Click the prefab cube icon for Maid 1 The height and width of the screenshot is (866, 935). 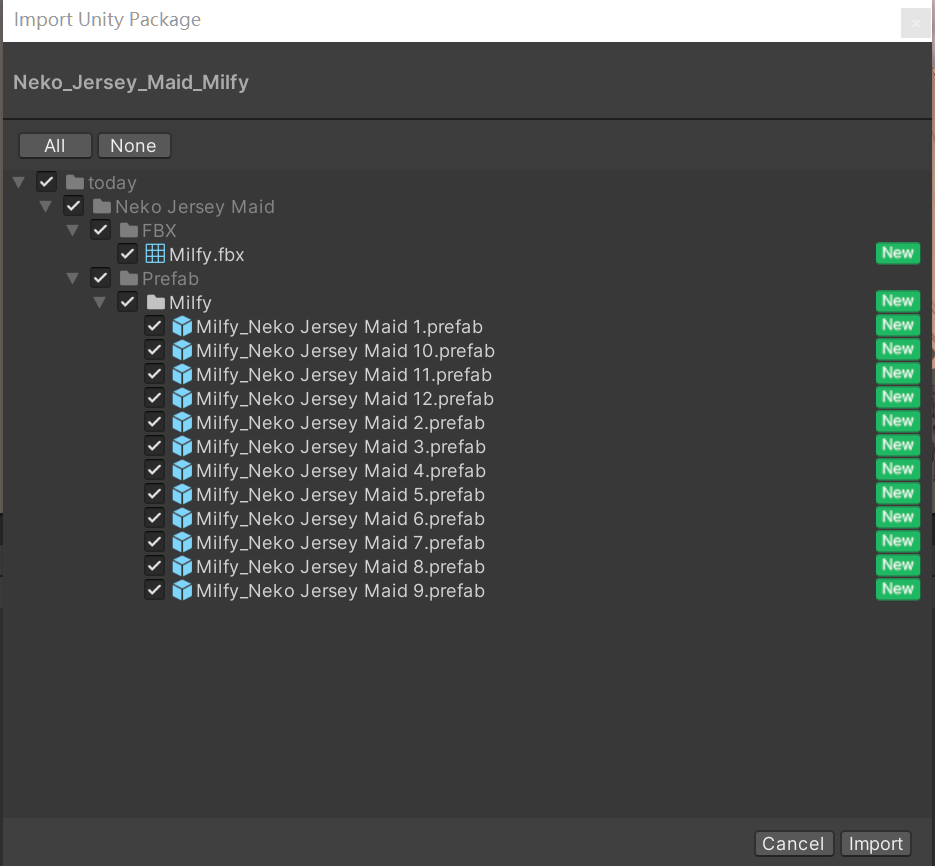click(182, 327)
